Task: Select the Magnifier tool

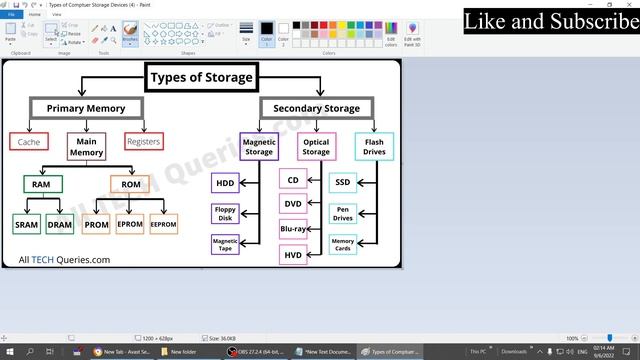Action: (113, 40)
